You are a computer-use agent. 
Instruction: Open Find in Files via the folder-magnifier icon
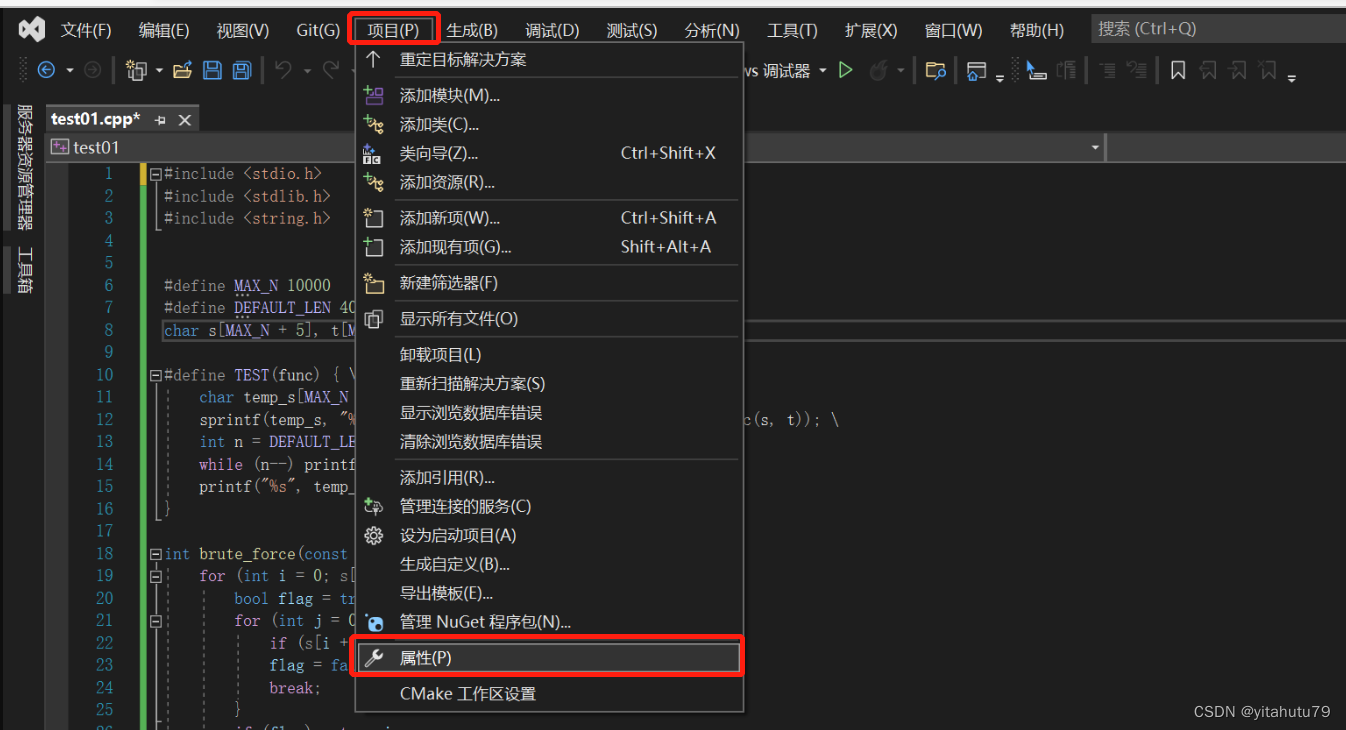[935, 70]
